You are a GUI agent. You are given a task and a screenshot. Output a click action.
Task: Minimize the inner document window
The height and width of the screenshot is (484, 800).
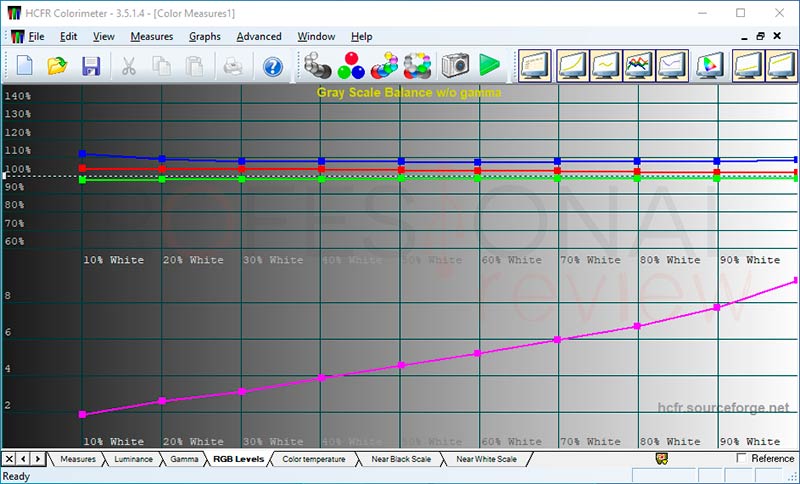[744, 37]
